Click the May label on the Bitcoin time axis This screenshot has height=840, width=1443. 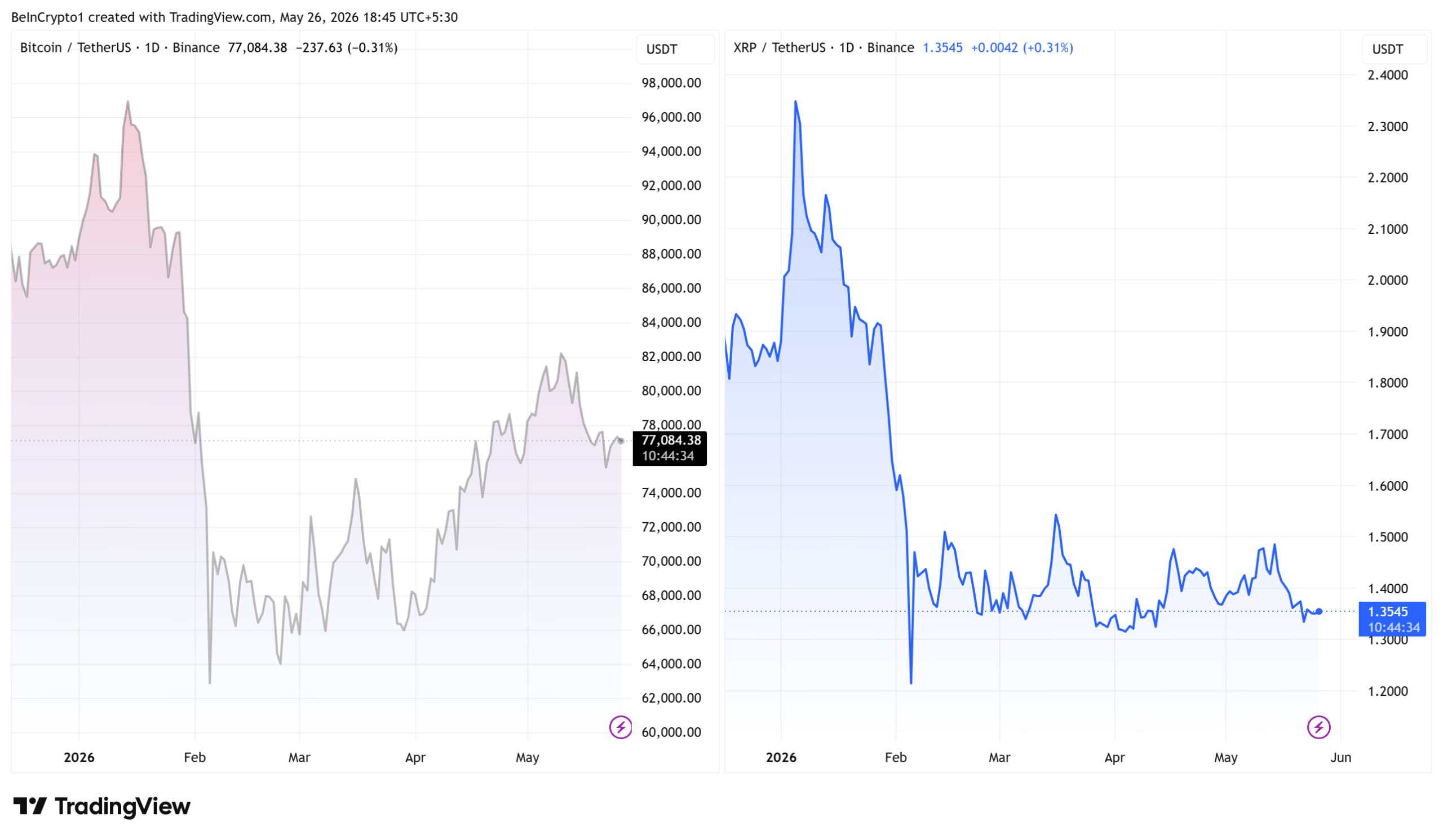528,758
